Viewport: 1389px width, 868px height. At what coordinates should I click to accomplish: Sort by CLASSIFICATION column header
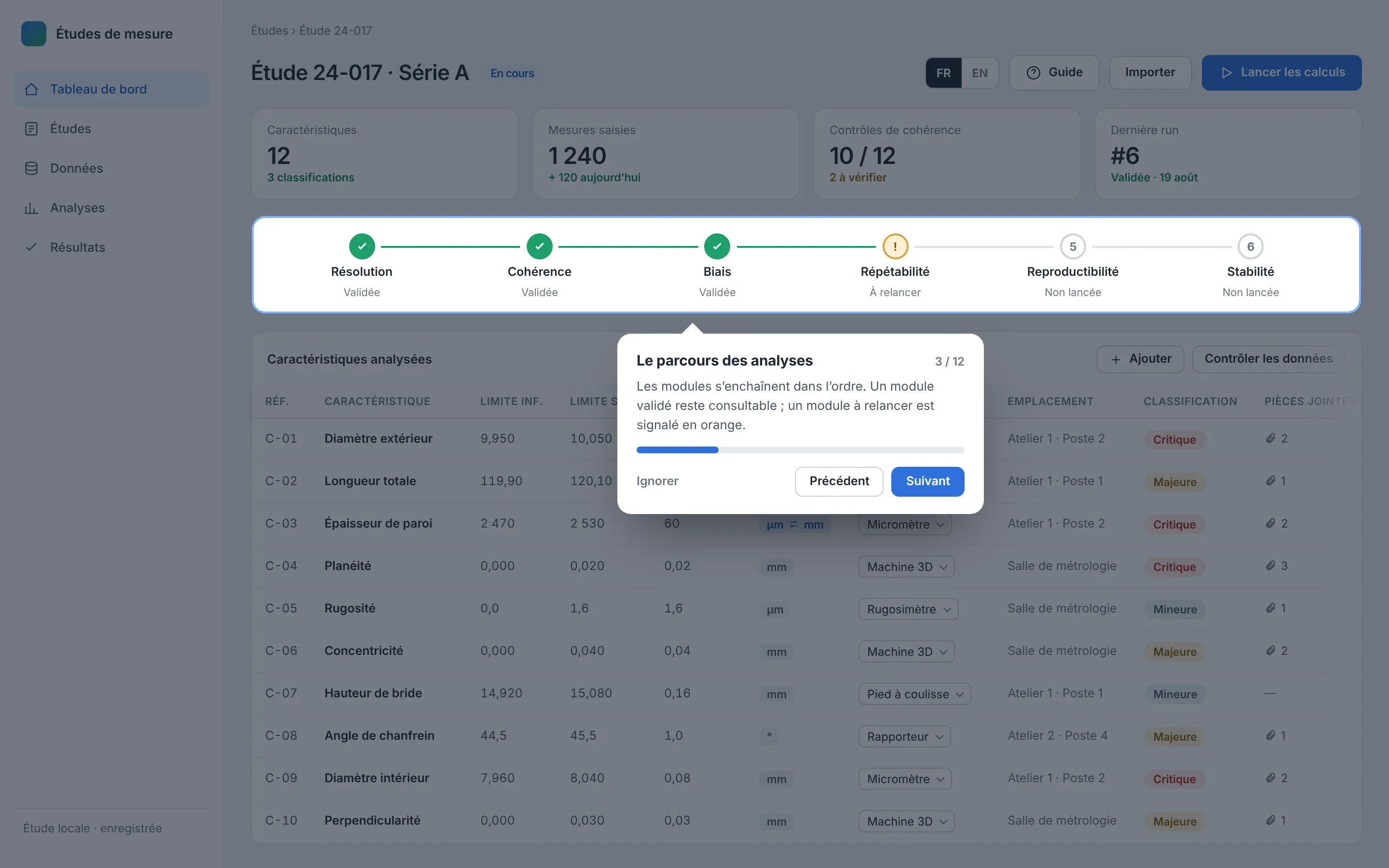click(x=1190, y=401)
